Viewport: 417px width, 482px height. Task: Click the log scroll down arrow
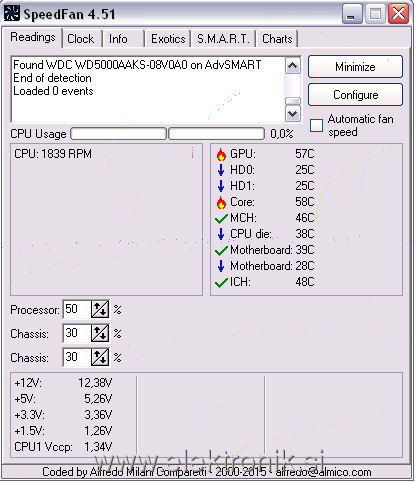point(293,114)
